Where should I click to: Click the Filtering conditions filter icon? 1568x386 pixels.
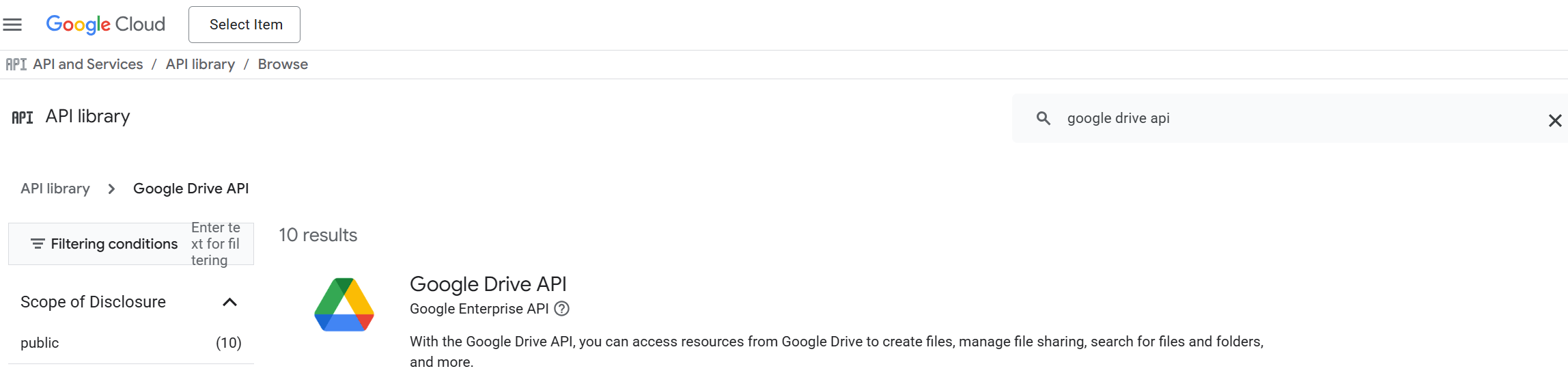(38, 244)
